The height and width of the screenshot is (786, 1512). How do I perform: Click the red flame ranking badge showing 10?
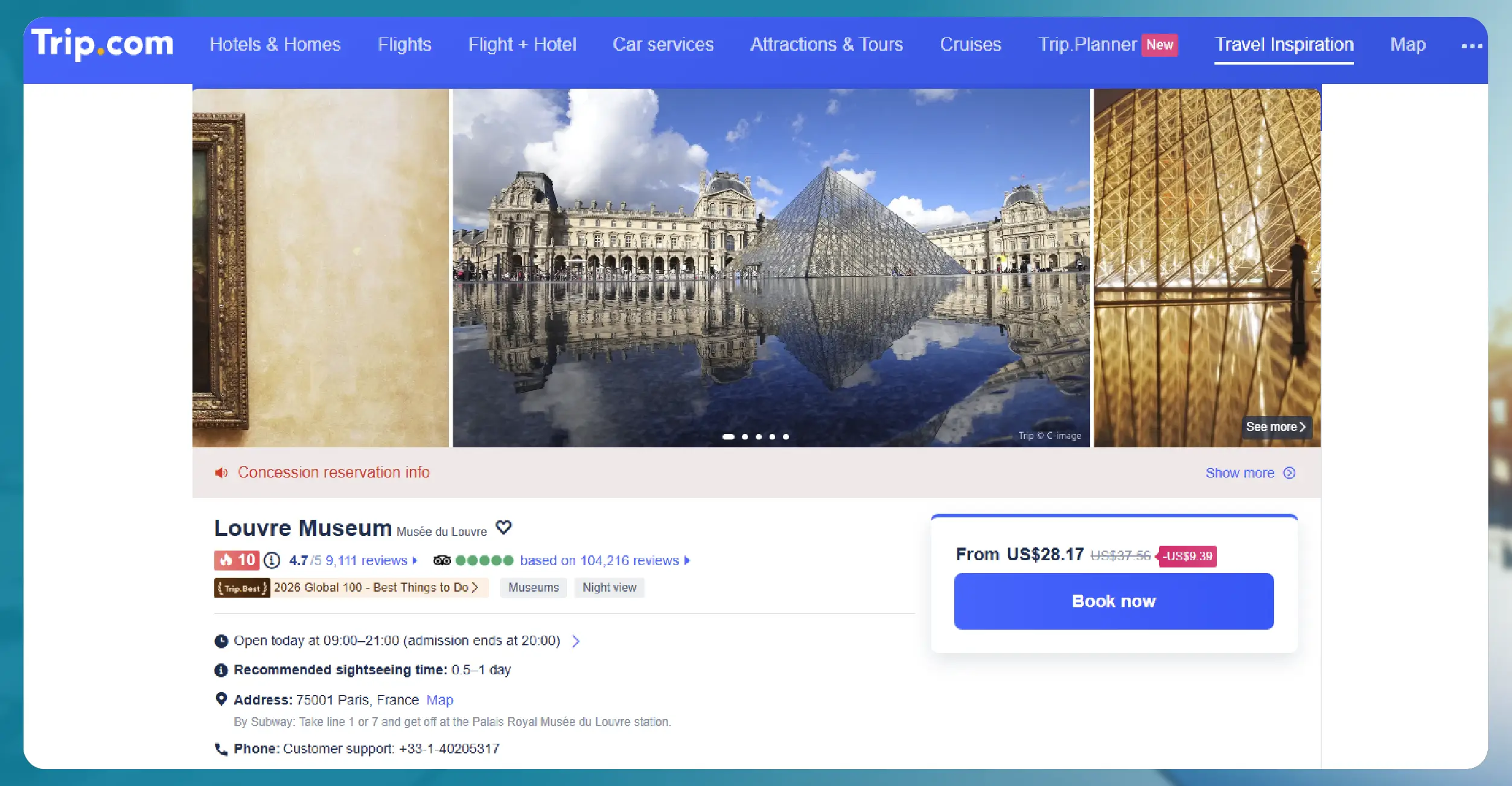(x=237, y=560)
